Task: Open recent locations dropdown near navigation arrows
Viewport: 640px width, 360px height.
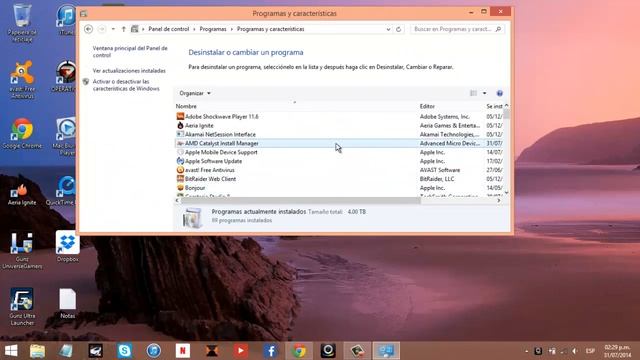Action: pyautogui.click(x=113, y=29)
